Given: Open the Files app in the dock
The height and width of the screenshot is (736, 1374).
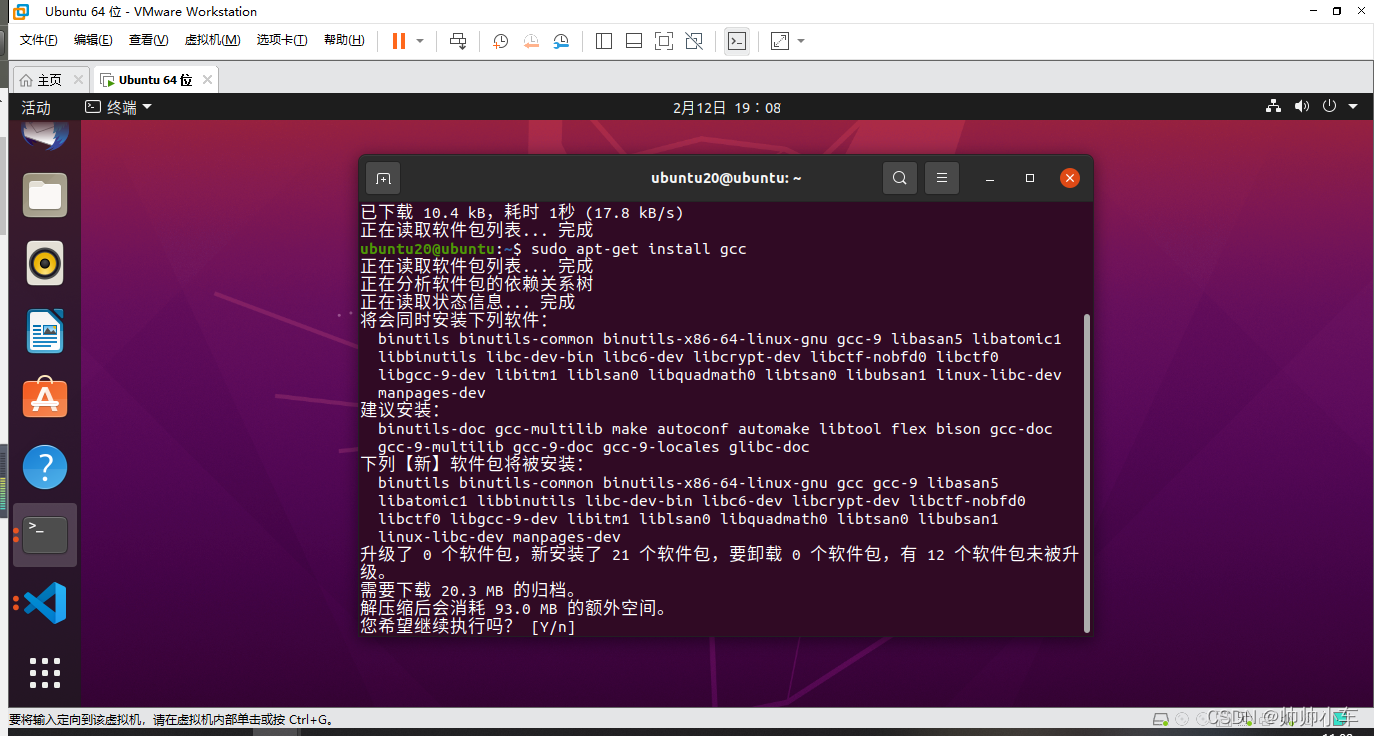Looking at the screenshot, I should 45,195.
